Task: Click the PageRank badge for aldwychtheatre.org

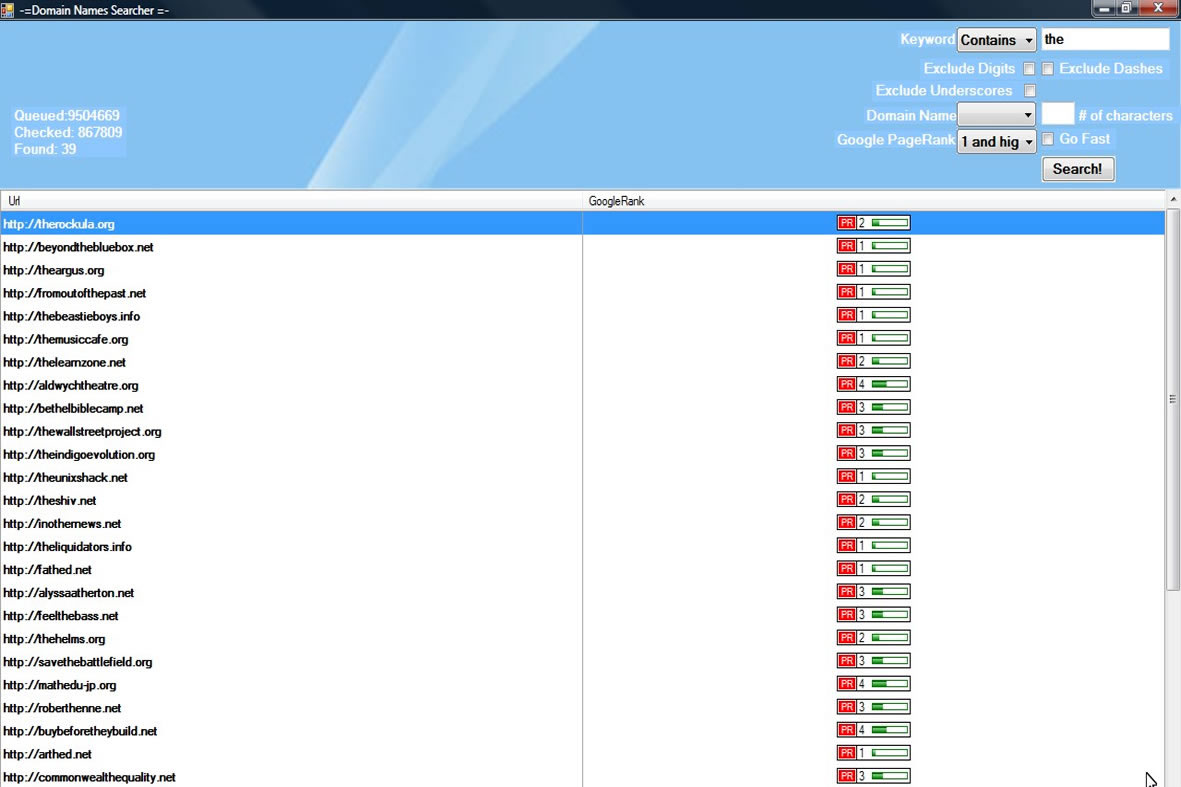Action: click(x=874, y=384)
